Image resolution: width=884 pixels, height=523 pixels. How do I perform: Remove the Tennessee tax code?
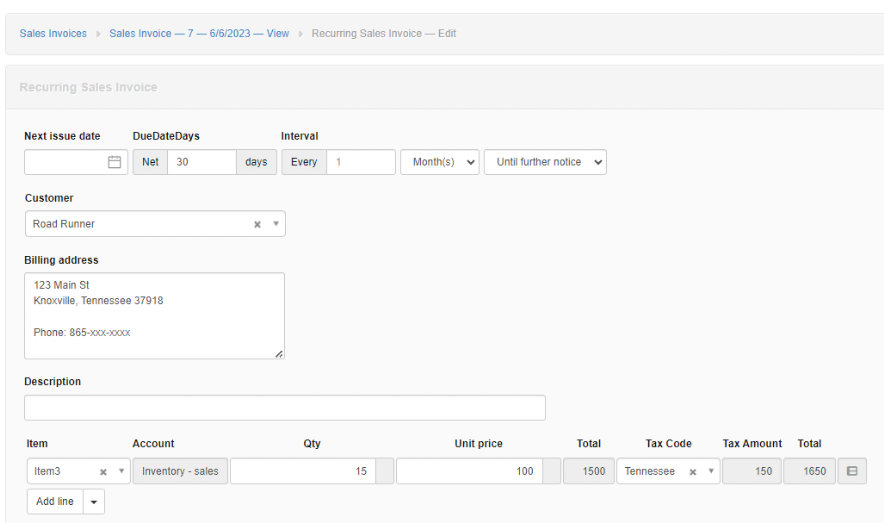pos(693,472)
